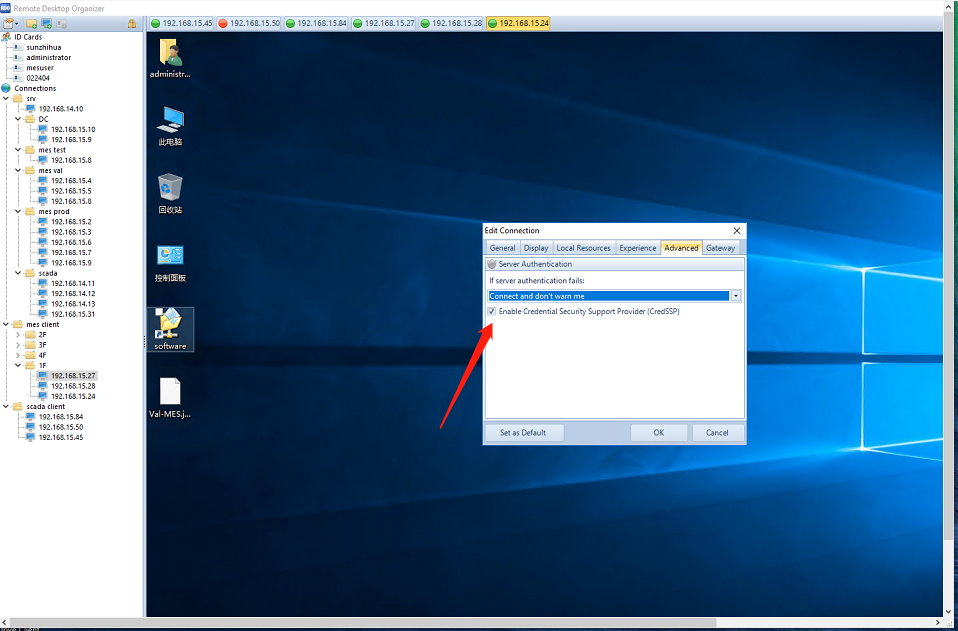Image resolution: width=958 pixels, height=631 pixels.
Task: Select 192.168.15.6 under mes prod
Action: click(x=71, y=243)
